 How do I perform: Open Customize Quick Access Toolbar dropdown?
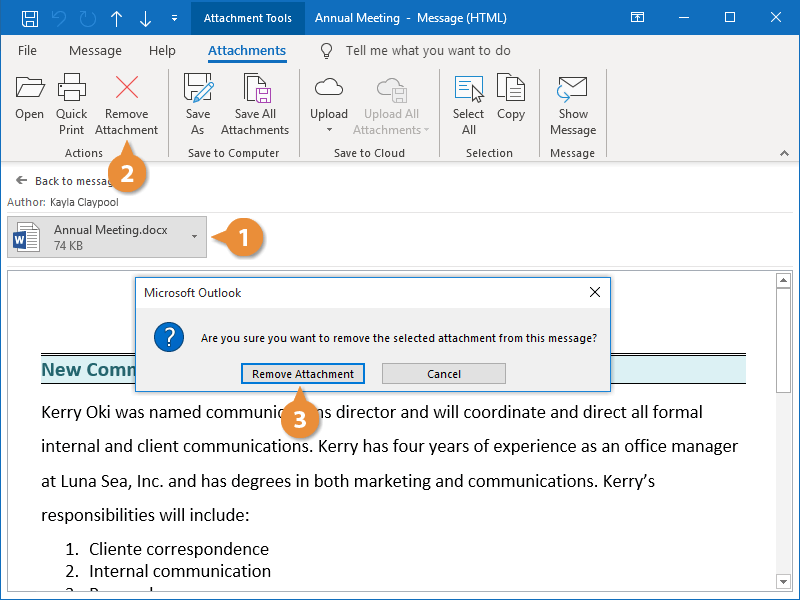point(174,18)
